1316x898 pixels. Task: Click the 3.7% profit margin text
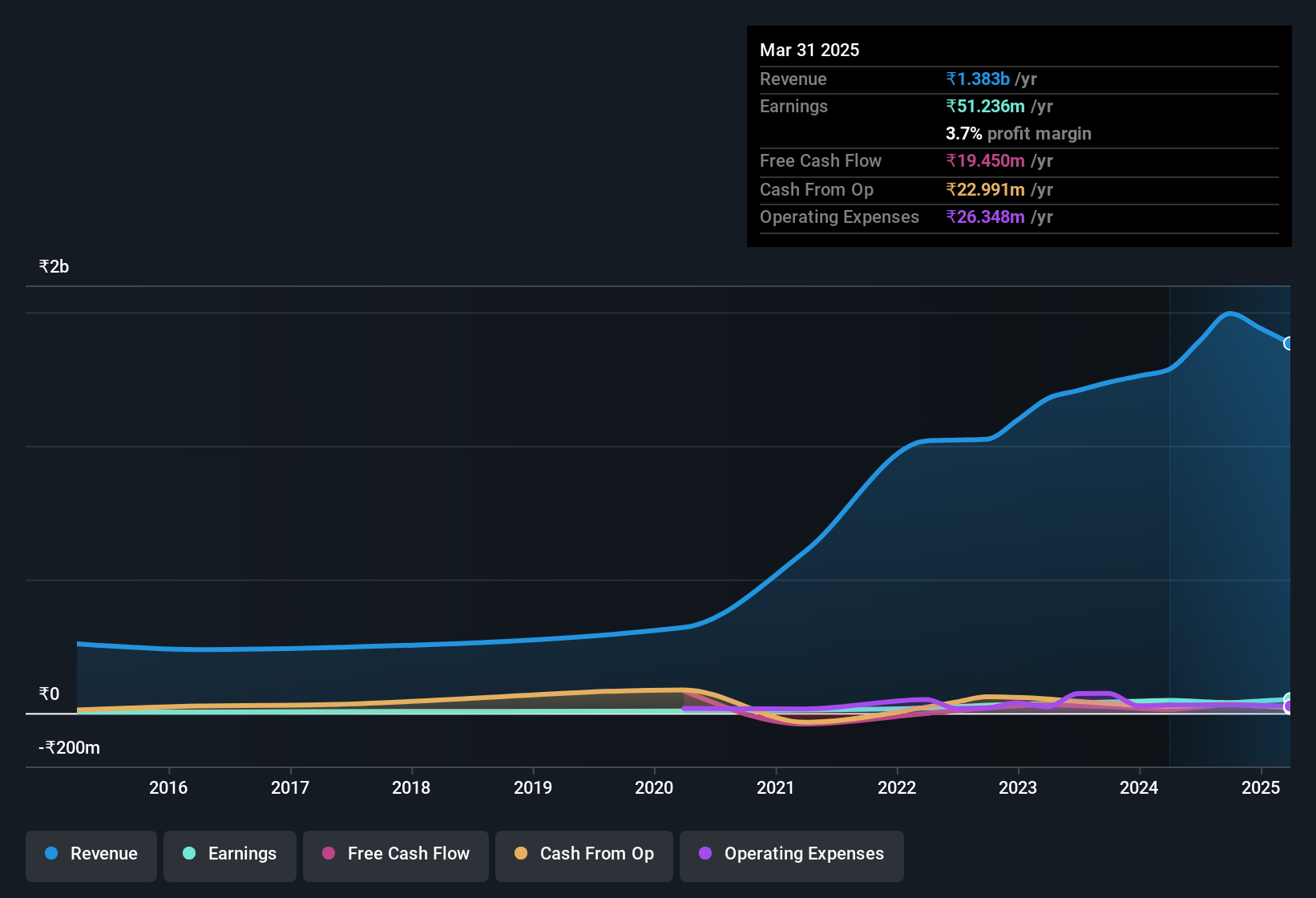pyautogui.click(x=1018, y=134)
